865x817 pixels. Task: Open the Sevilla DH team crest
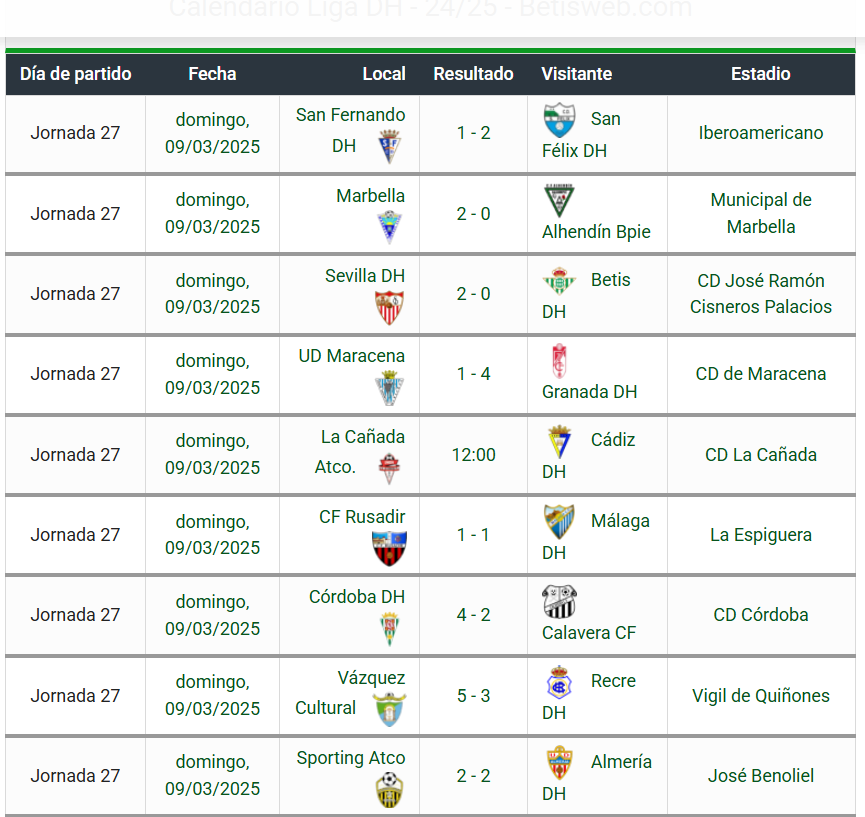[389, 307]
